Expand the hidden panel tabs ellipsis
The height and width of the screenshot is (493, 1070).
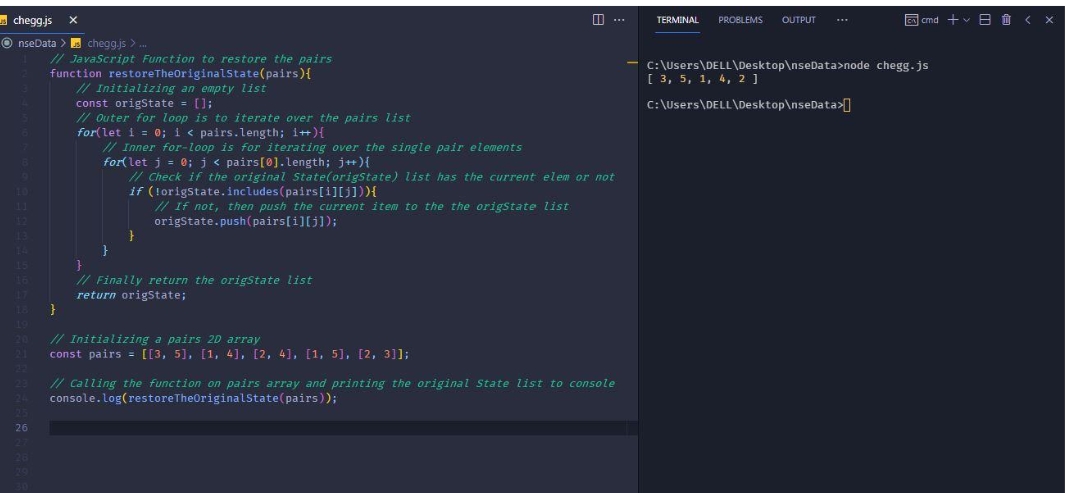click(842, 20)
